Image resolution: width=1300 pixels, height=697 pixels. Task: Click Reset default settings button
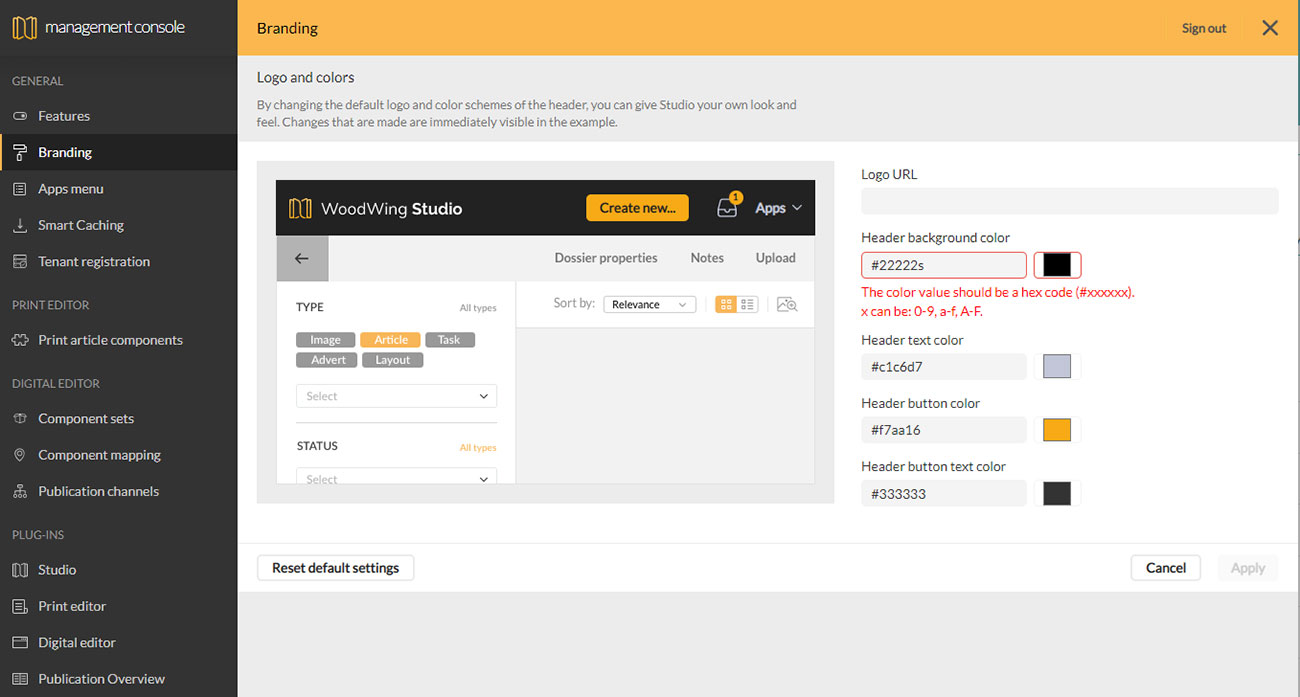[336, 568]
